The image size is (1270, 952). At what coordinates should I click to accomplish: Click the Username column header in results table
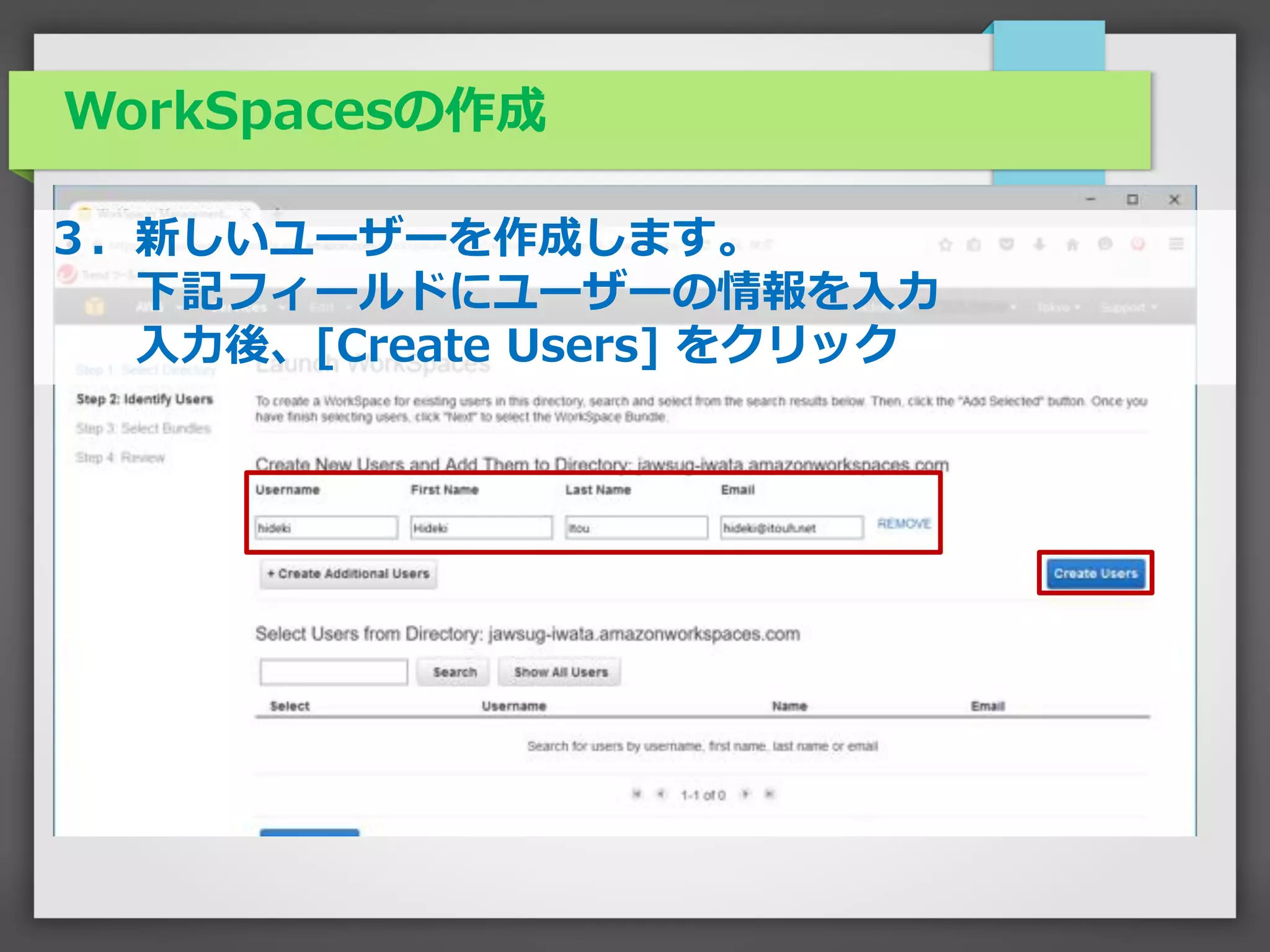[514, 706]
